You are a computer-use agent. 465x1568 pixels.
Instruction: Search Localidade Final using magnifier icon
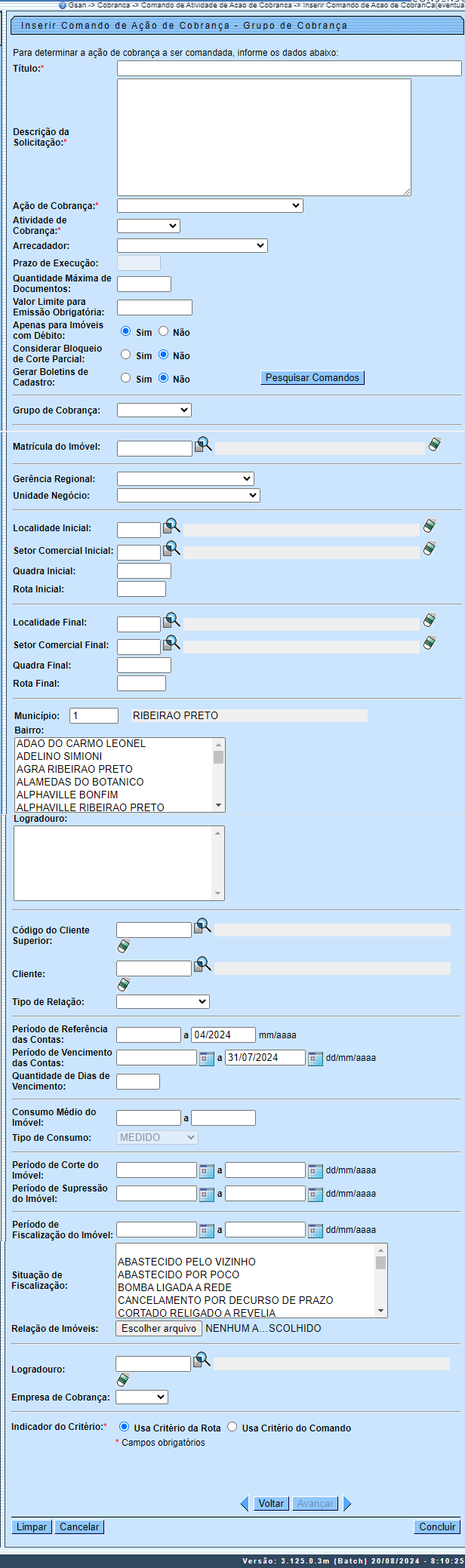coord(171,620)
